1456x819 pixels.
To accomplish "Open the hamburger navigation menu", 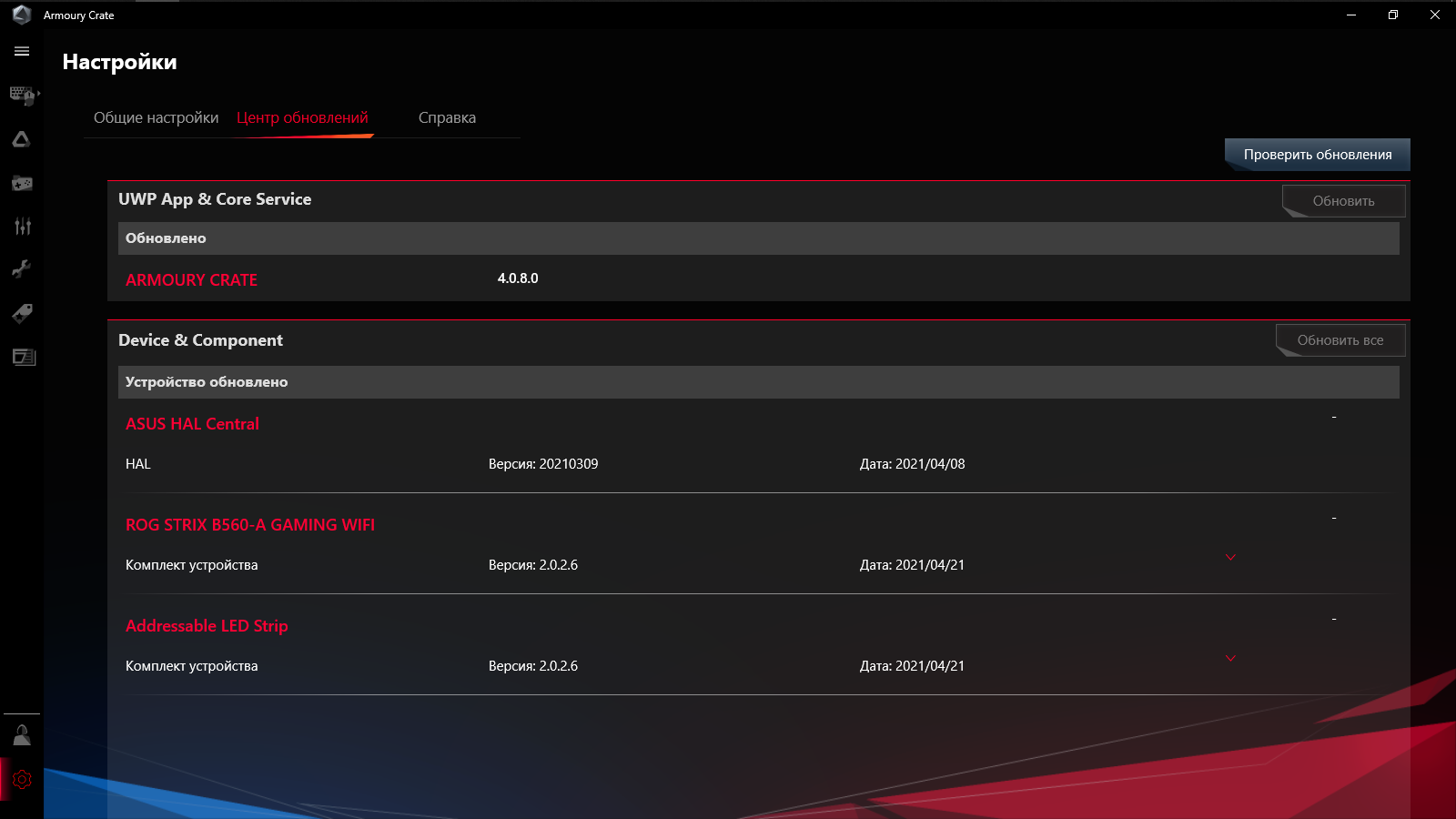I will (x=22, y=52).
